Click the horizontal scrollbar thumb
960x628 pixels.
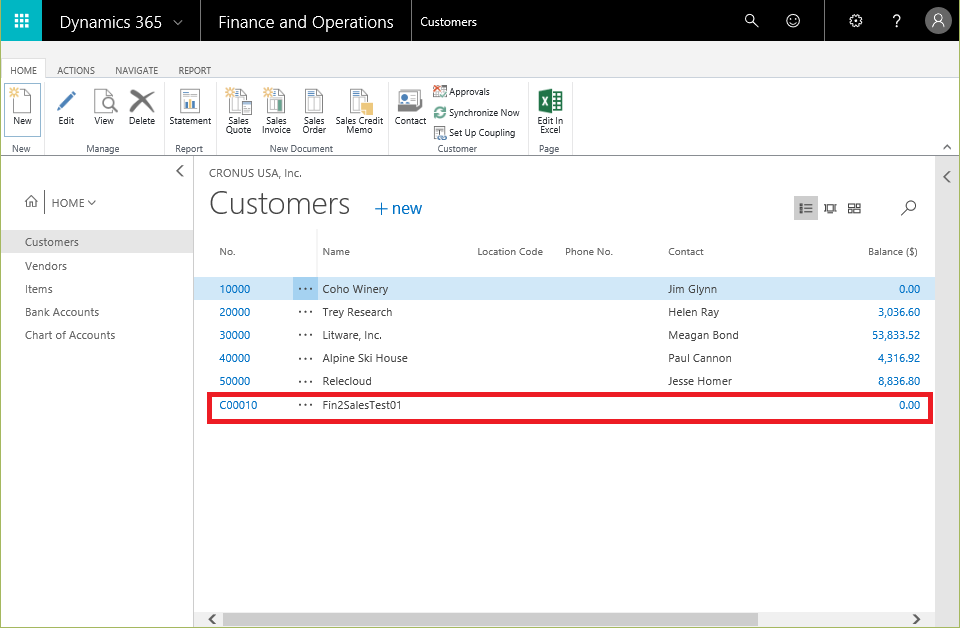(x=490, y=619)
